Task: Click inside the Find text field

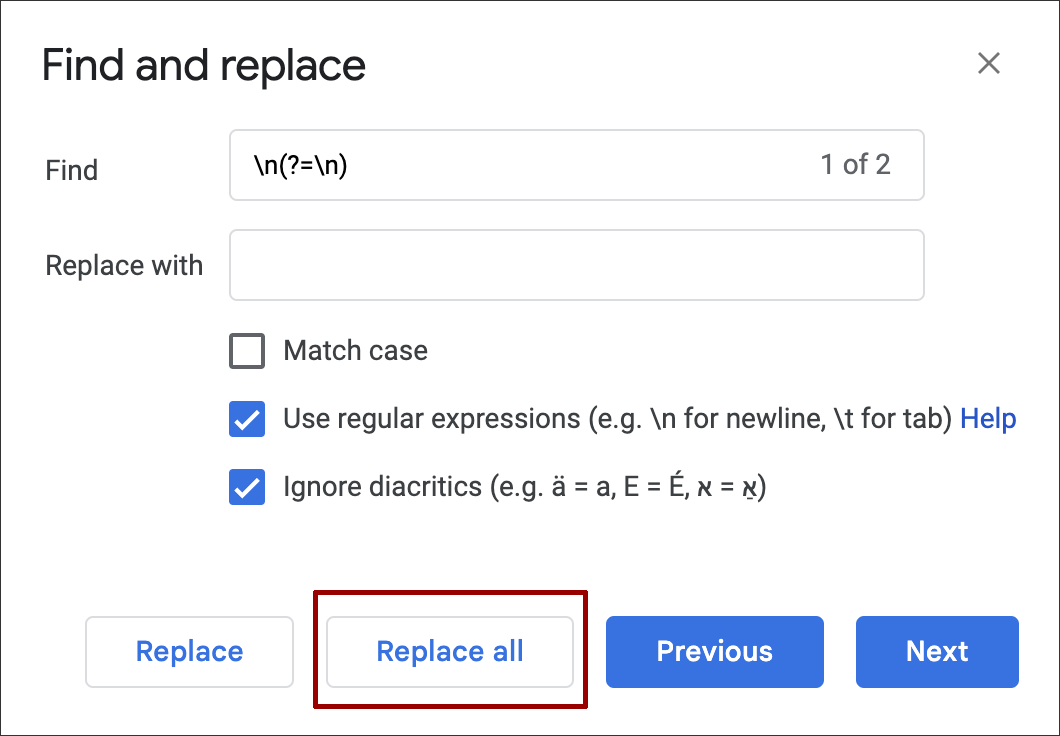Action: (560, 165)
